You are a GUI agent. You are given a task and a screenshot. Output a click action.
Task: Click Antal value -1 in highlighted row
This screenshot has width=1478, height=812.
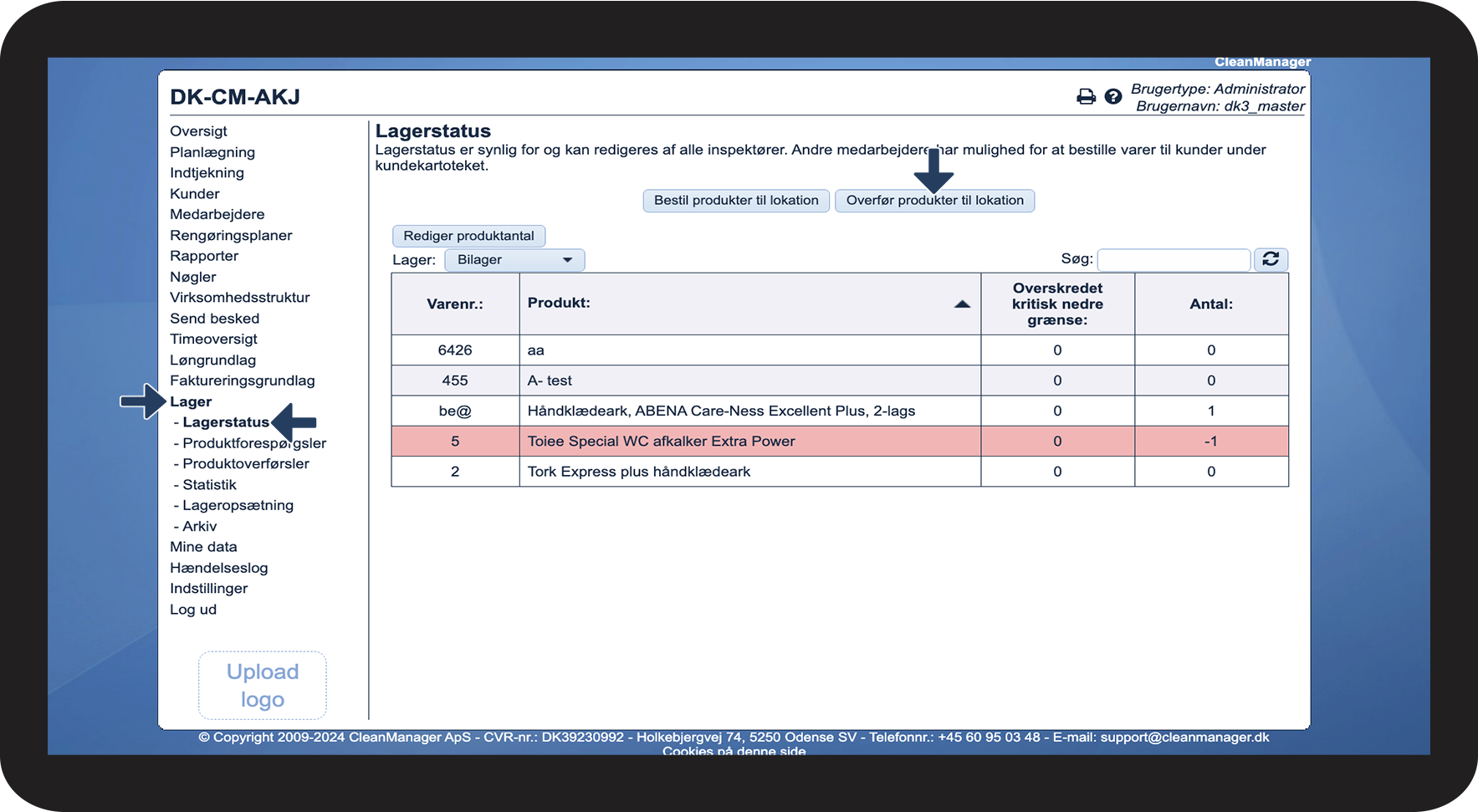coord(1211,442)
